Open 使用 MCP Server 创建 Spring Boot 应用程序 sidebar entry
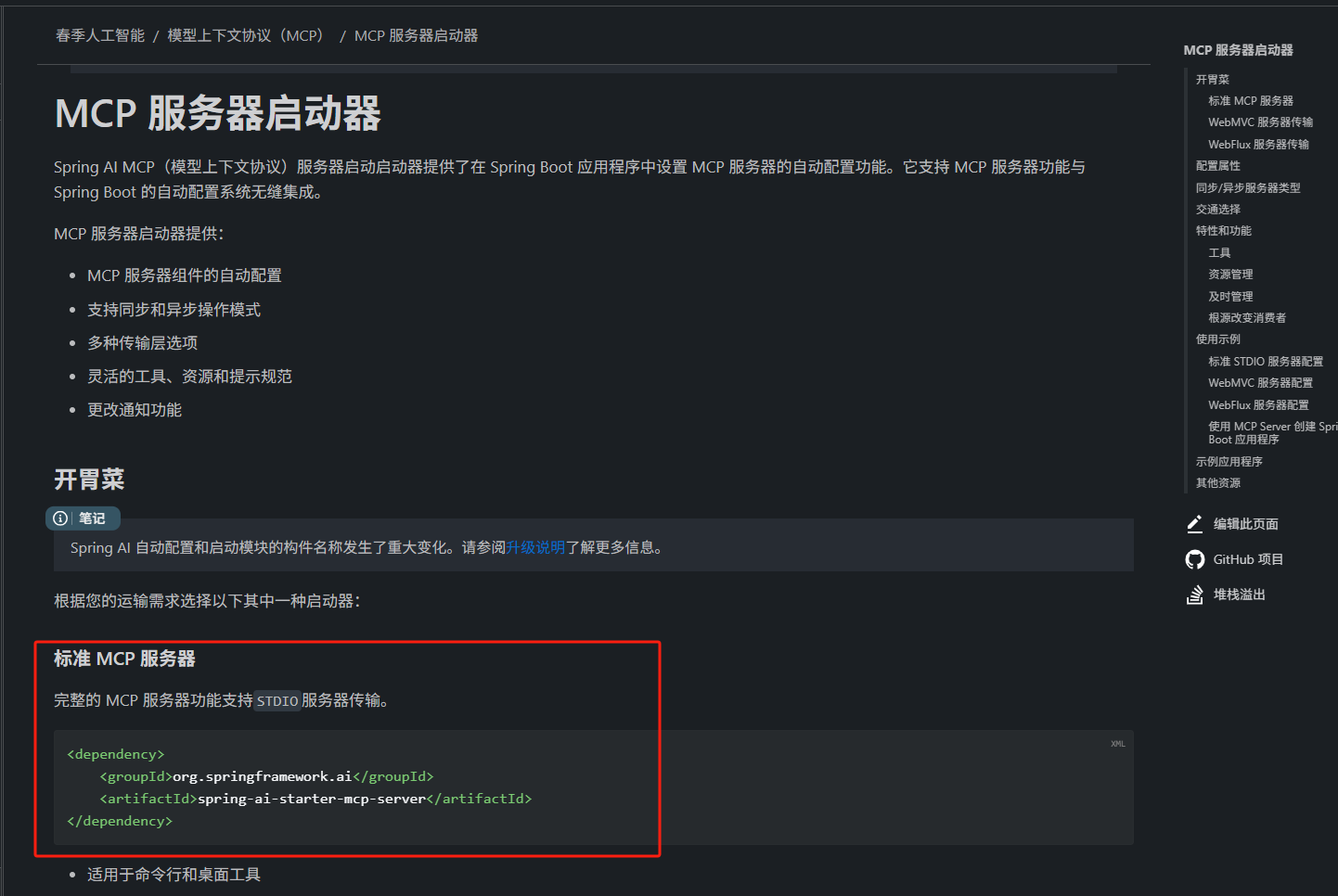The width and height of the screenshot is (1338, 896). tap(1273, 433)
